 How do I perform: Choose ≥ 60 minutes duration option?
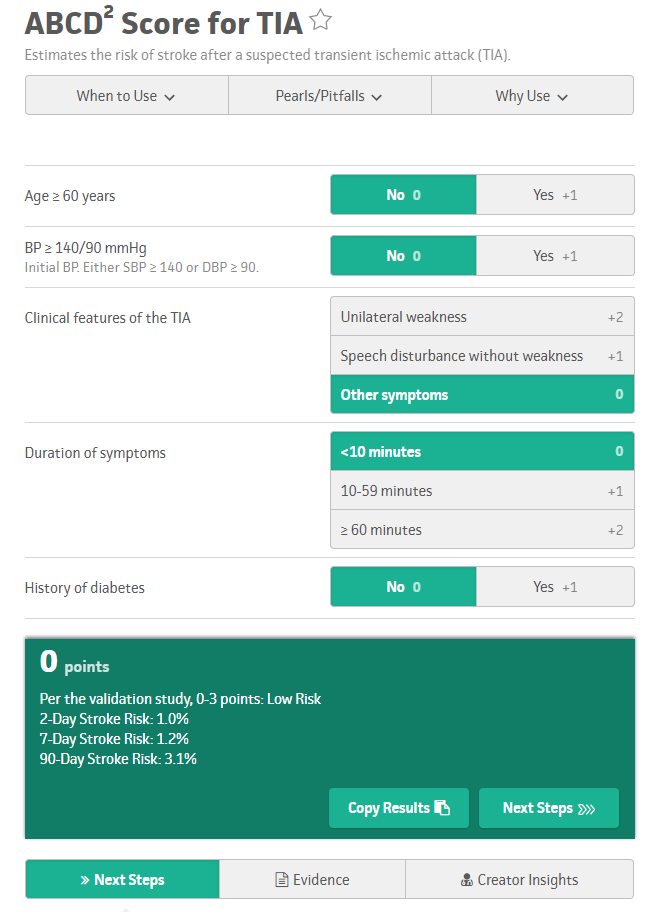481,530
